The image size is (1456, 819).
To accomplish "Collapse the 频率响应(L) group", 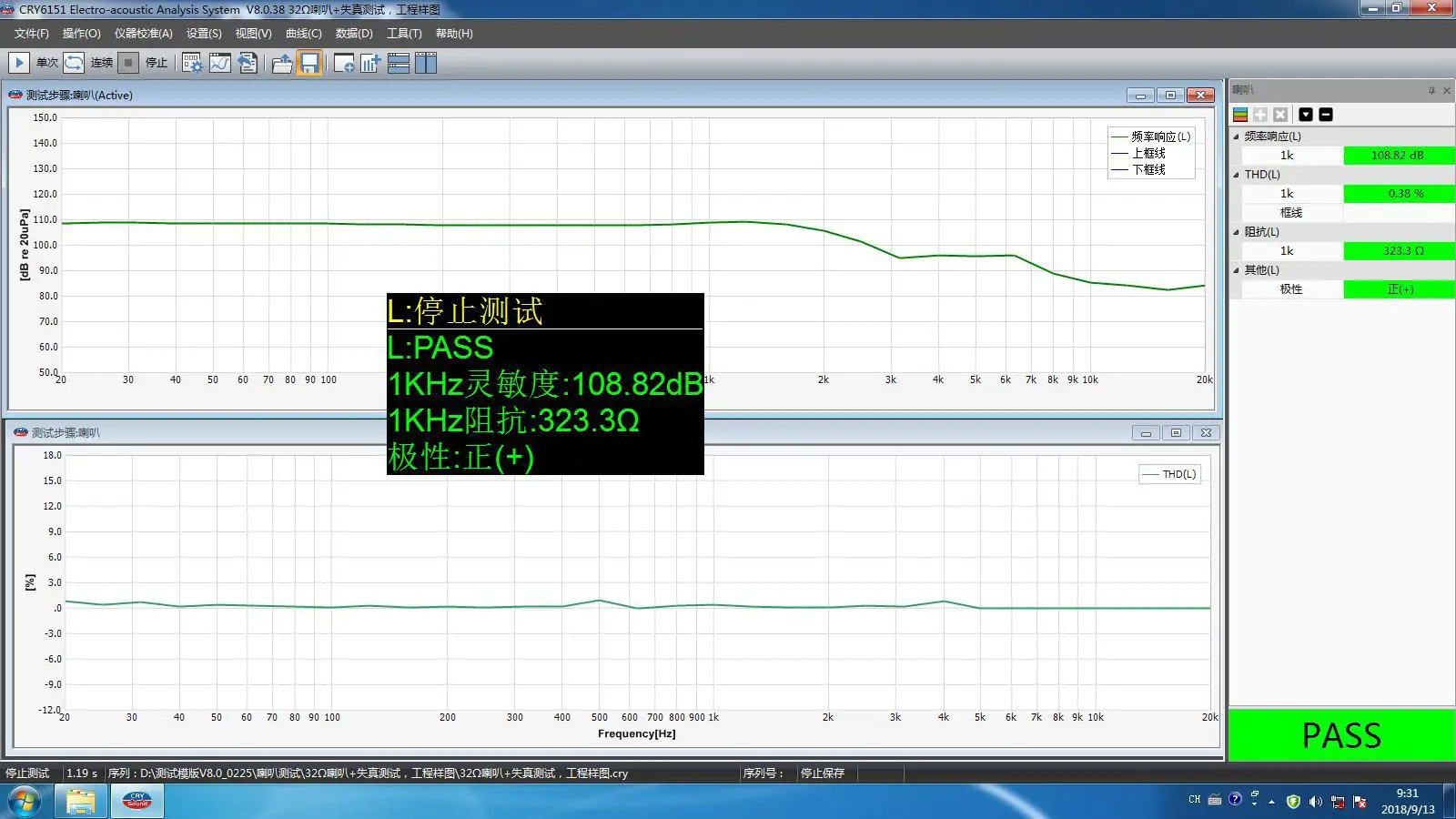I will (1236, 136).
